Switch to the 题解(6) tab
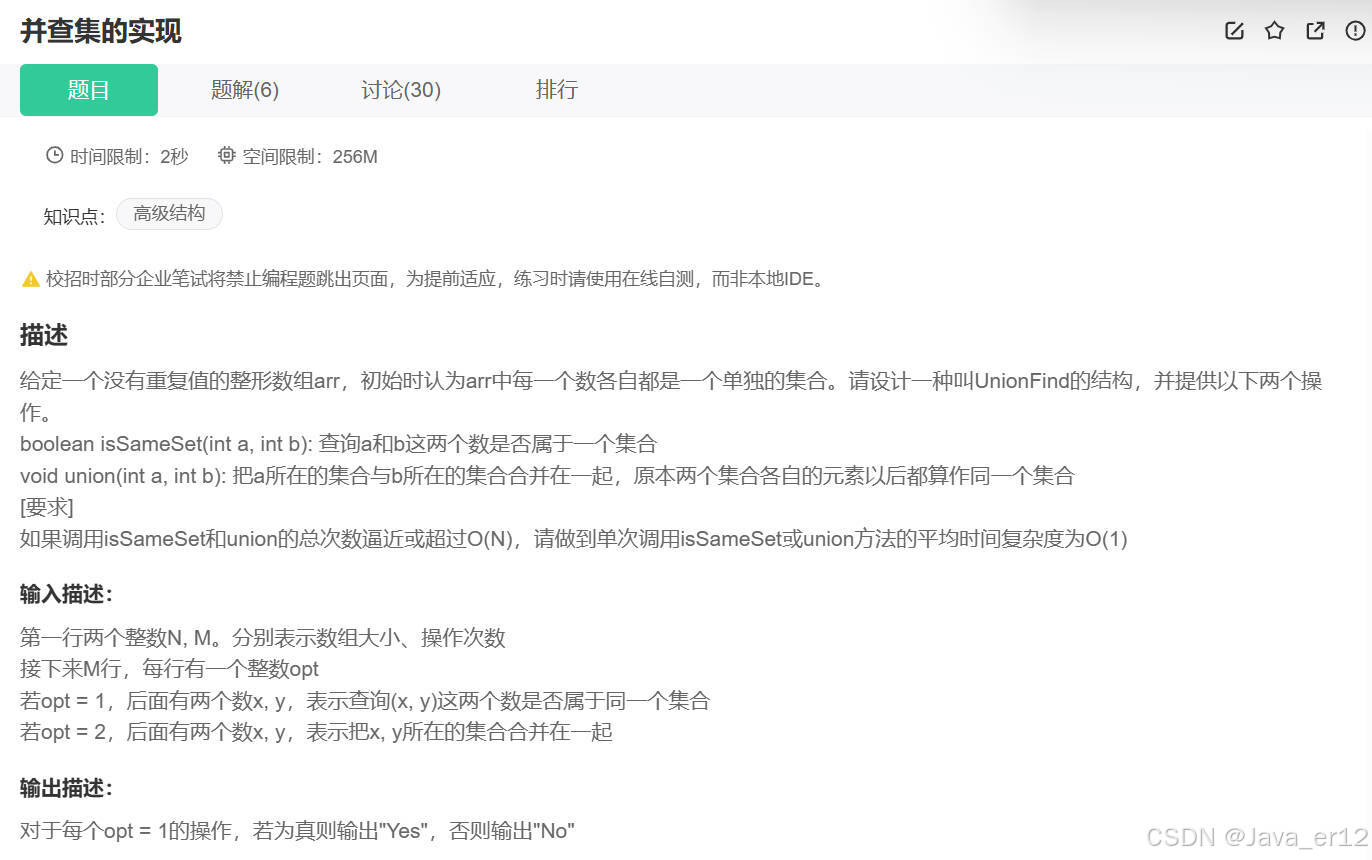Viewport: 1372px width, 860px height. click(244, 90)
